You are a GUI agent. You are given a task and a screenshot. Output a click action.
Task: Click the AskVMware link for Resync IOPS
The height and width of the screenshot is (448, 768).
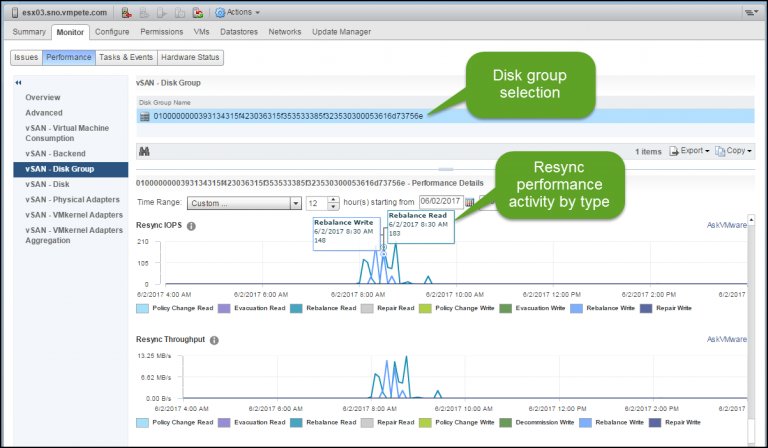pyautogui.click(x=726, y=225)
